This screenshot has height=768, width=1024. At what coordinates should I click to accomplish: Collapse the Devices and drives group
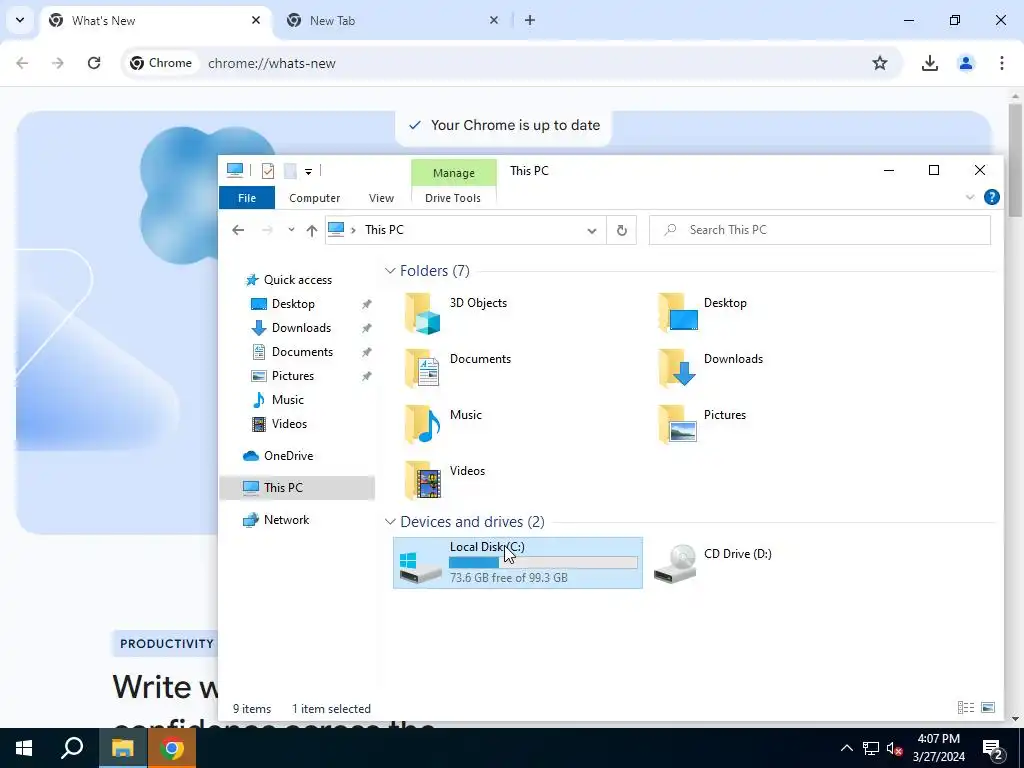(390, 522)
